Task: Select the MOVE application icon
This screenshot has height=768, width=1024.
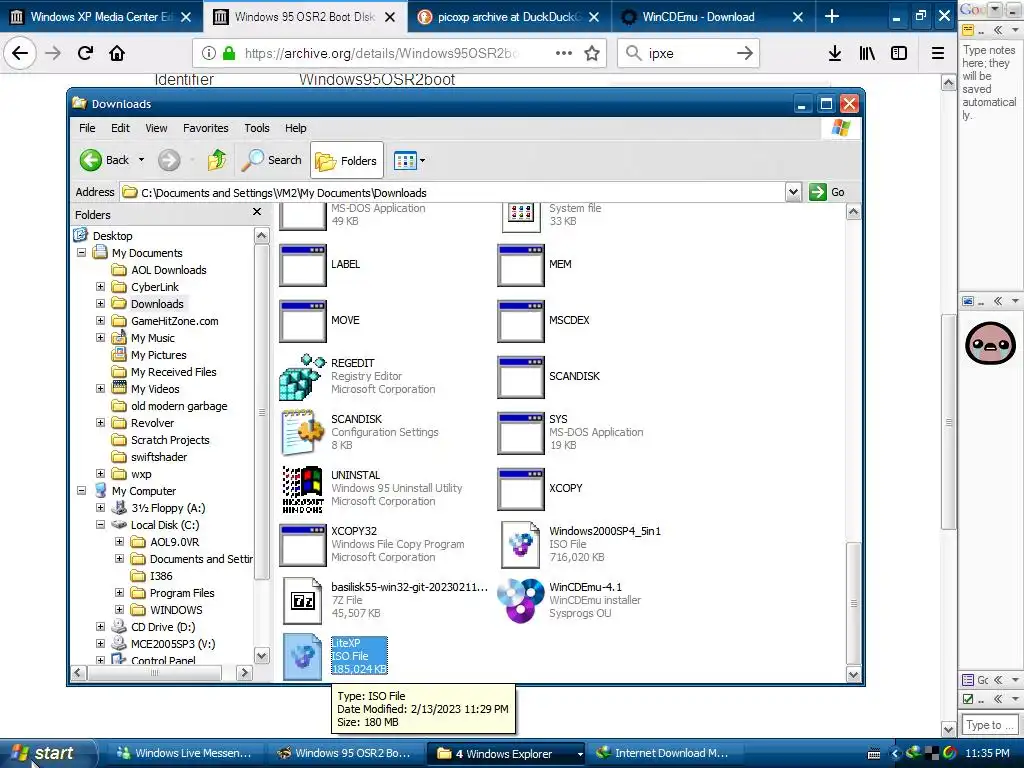Action: (x=303, y=321)
